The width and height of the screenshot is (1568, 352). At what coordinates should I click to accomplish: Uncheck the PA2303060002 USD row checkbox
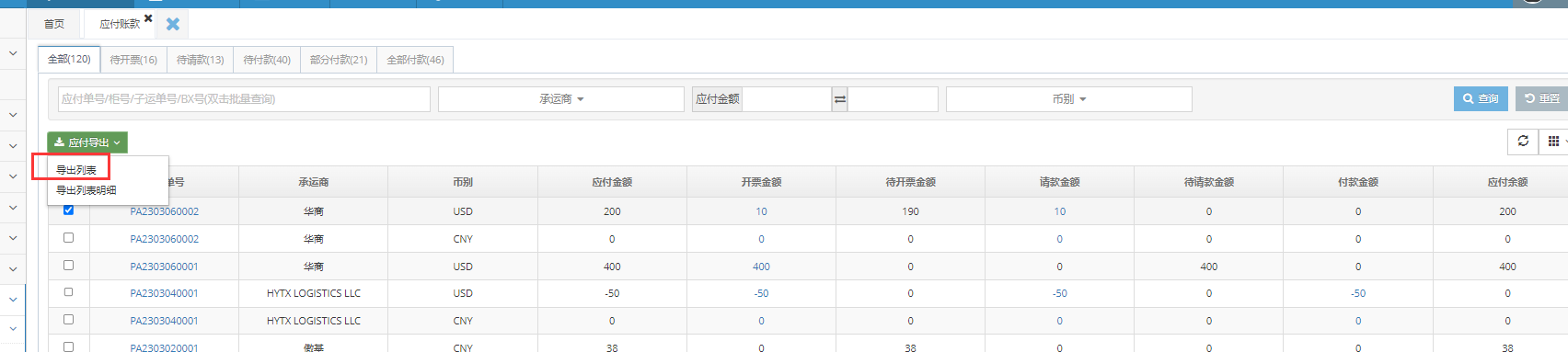pyautogui.click(x=68, y=210)
